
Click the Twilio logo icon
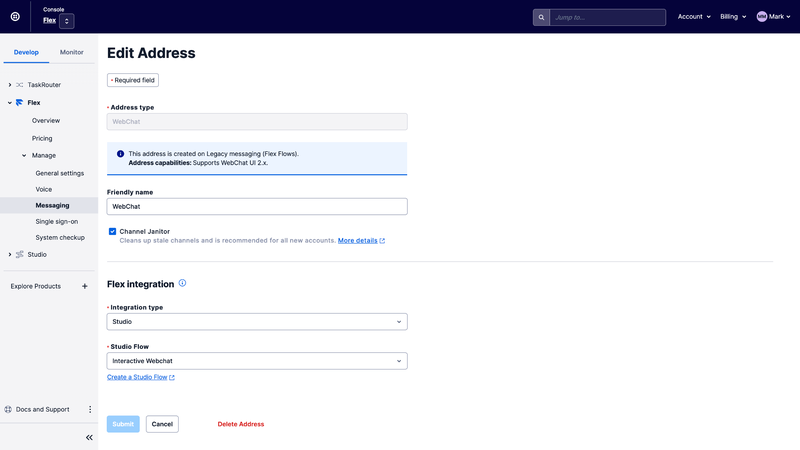[x=15, y=17]
